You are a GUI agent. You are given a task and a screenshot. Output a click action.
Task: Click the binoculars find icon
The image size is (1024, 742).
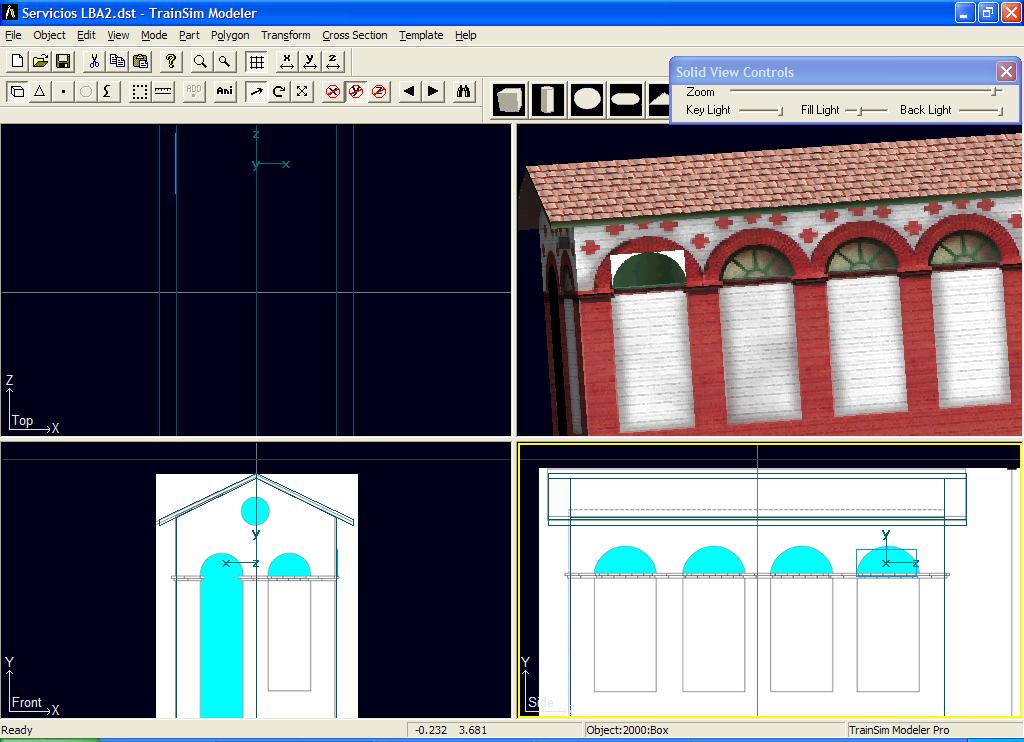[x=464, y=92]
